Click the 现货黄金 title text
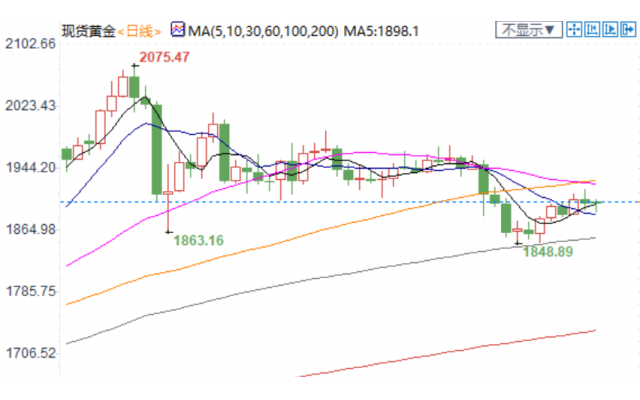640x400 pixels. coord(89,31)
